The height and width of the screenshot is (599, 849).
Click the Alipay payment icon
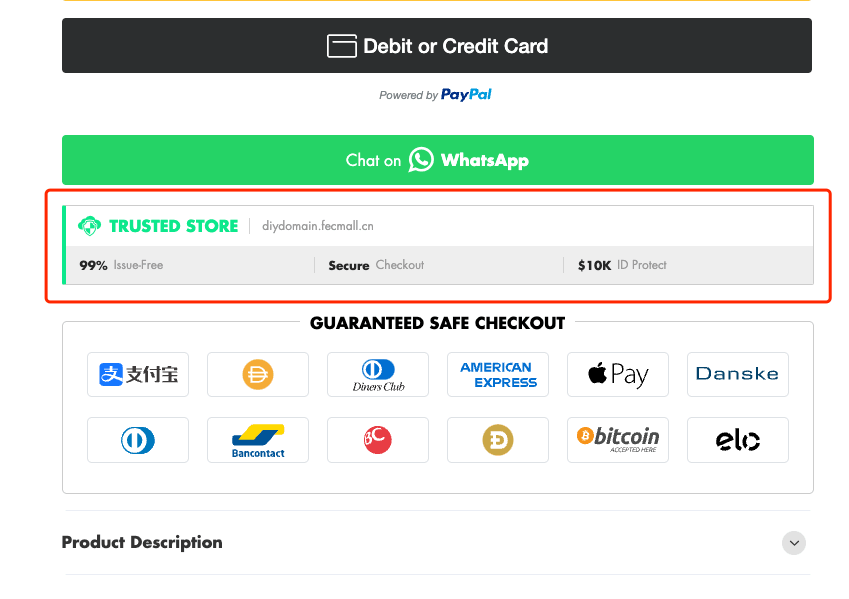(x=138, y=375)
